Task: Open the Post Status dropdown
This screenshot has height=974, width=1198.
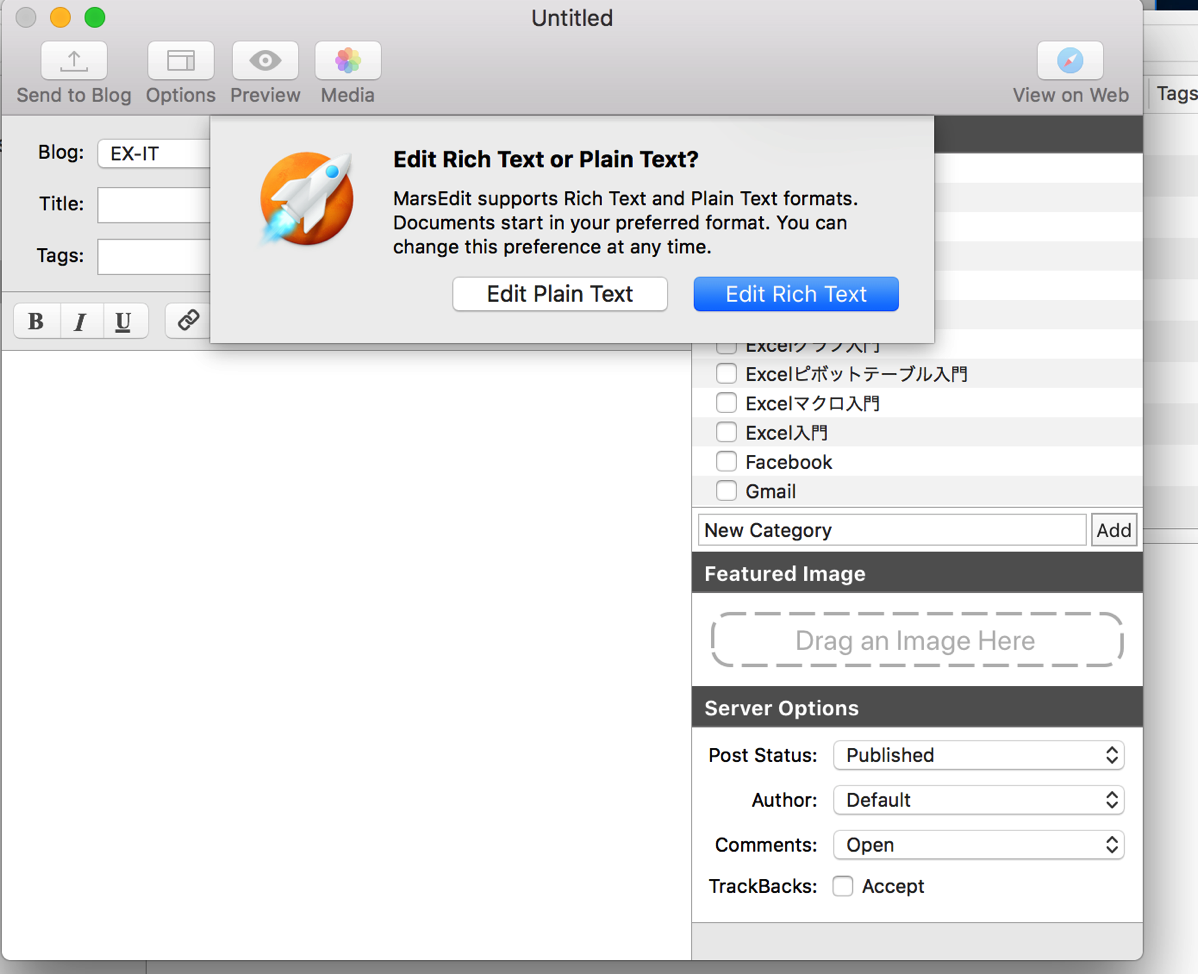Action: point(979,756)
